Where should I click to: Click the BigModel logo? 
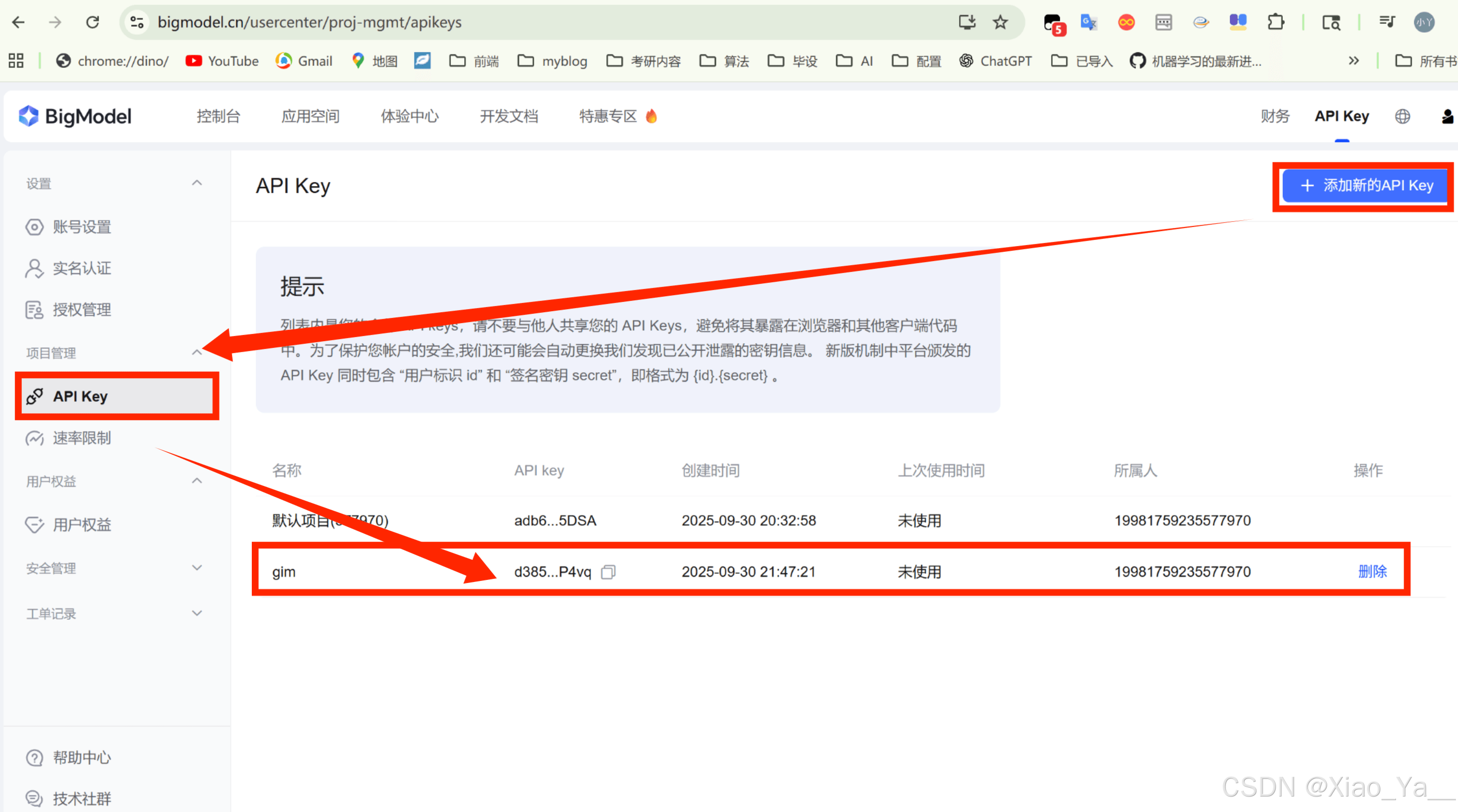[x=75, y=116]
